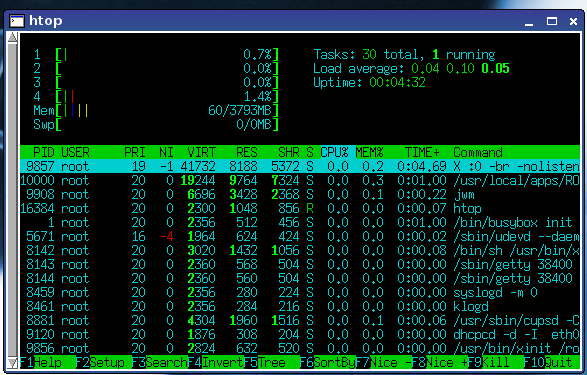Click the Tasks count text line
The width and height of the screenshot is (587, 375).
404,55
